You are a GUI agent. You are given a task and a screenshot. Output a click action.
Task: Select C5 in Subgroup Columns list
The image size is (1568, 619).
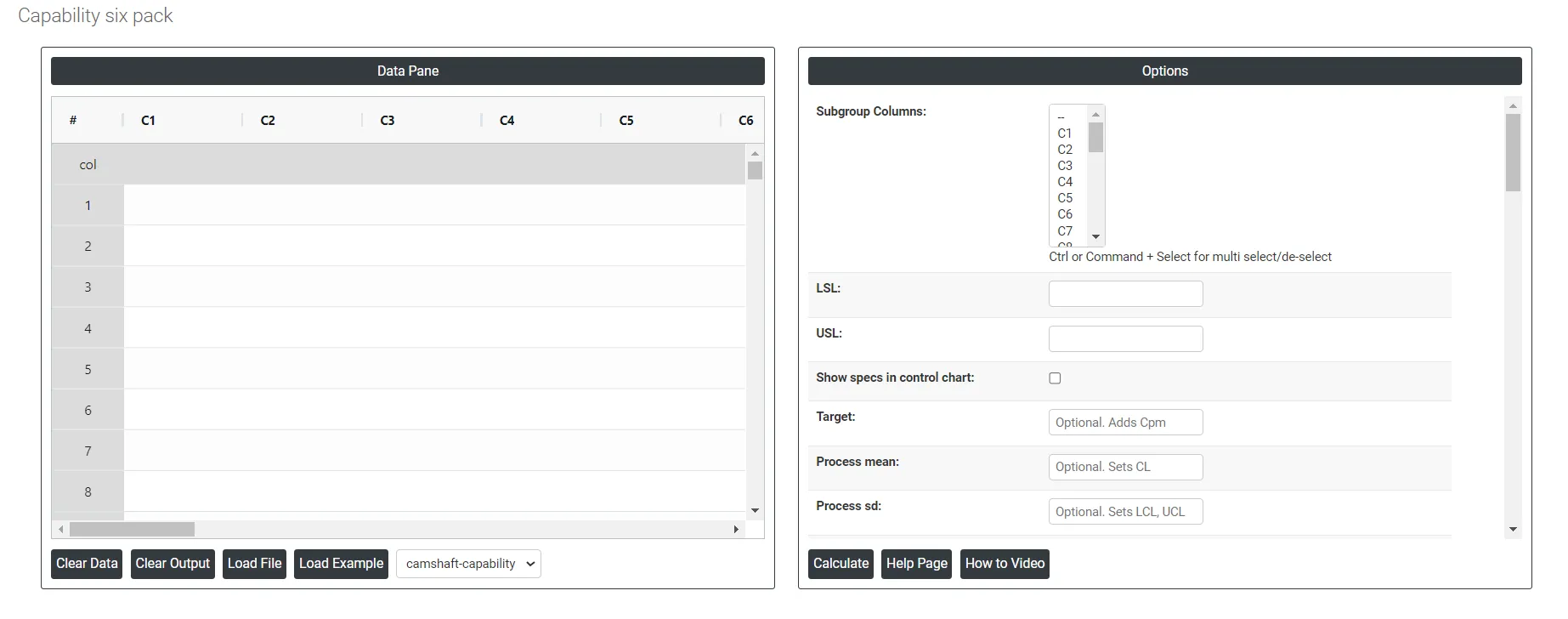[x=1068, y=198]
